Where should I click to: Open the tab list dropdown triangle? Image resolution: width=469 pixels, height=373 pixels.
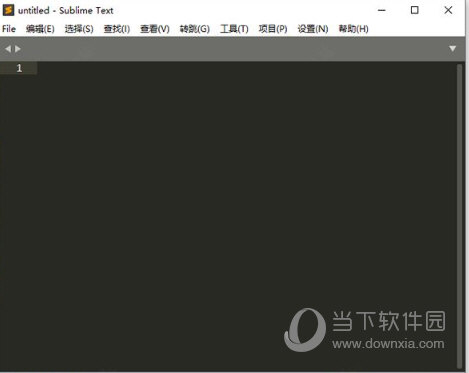pos(452,49)
